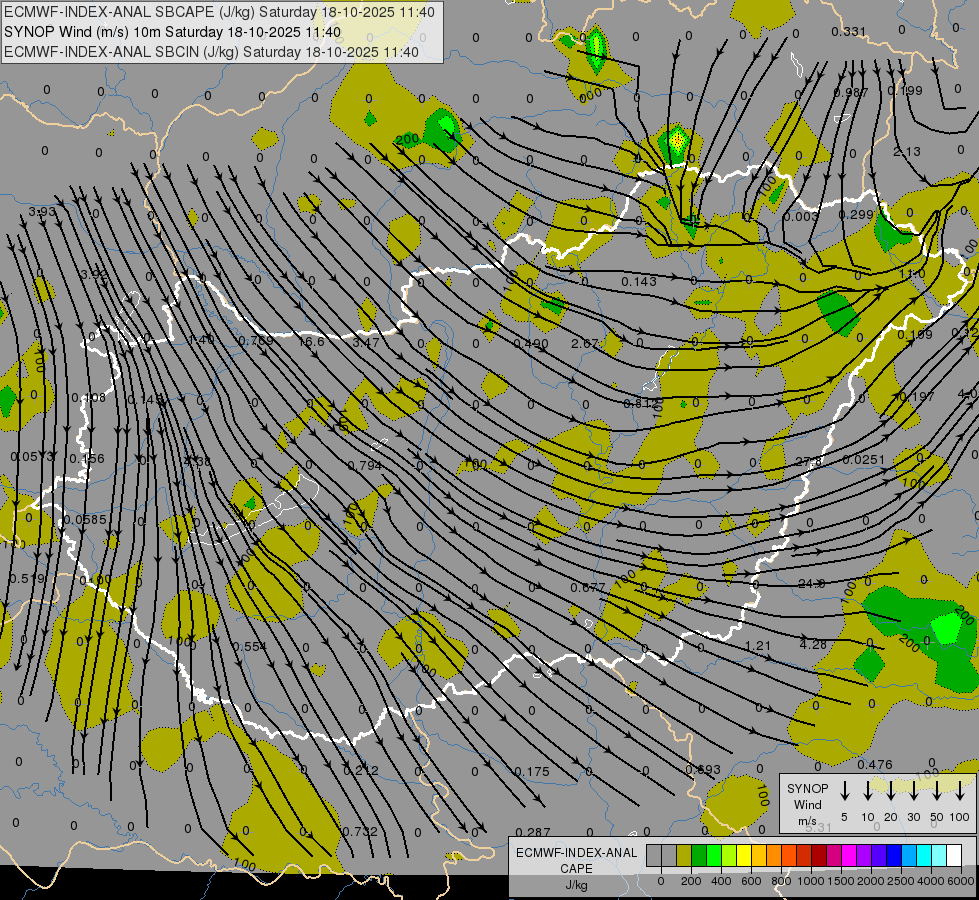Click the SYNOP Wind m/s legend label
Screen dimensions: 979x900
click(807, 805)
